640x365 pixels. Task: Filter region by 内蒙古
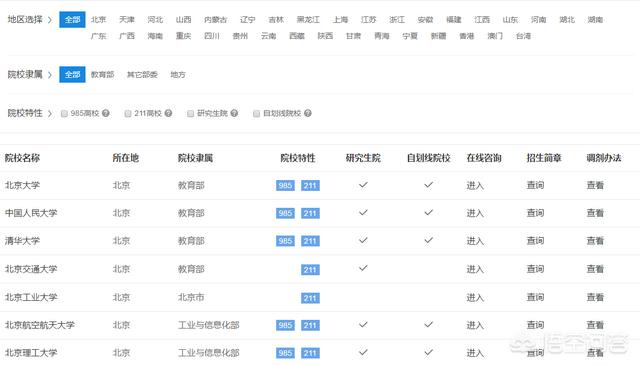[216, 20]
